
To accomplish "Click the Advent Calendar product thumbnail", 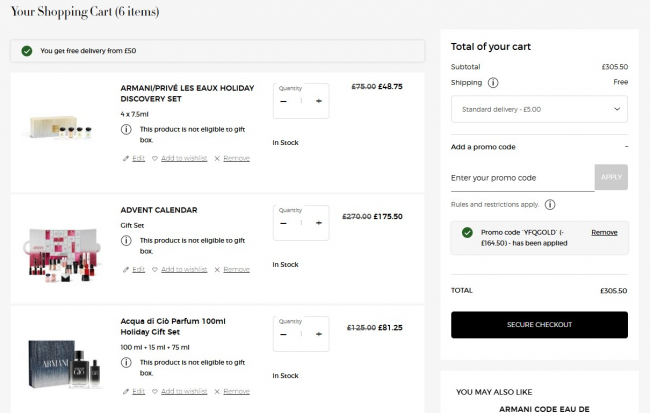I will [65, 250].
